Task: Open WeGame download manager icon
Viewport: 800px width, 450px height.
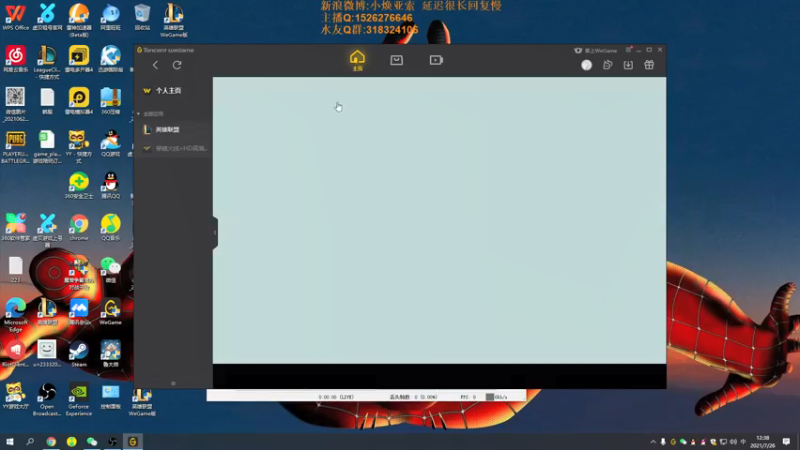Action: tap(628, 65)
